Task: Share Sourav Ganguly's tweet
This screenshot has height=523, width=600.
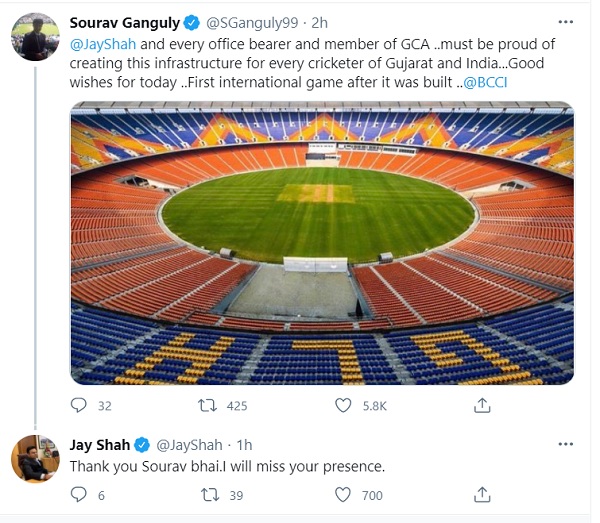Action: [x=481, y=405]
